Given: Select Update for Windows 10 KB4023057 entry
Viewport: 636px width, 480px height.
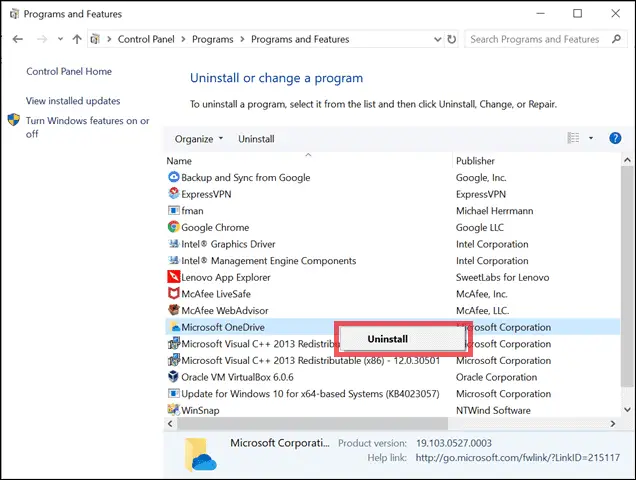Looking at the screenshot, I should pos(310,394).
